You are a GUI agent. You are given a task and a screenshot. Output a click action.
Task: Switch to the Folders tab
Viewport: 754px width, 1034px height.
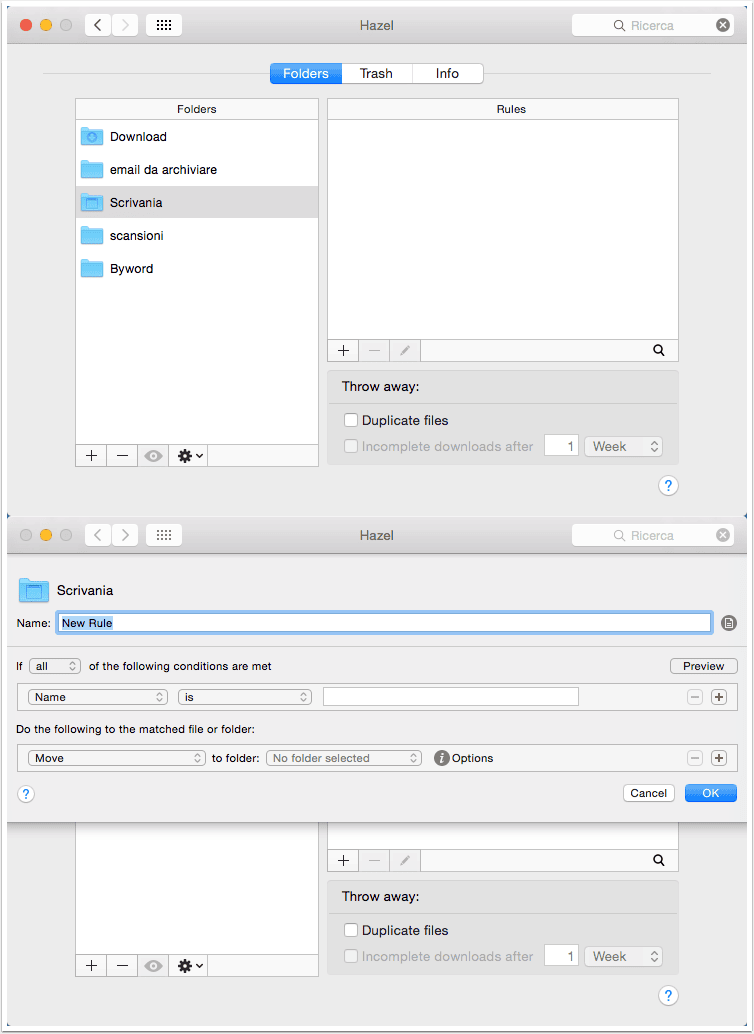coord(306,73)
